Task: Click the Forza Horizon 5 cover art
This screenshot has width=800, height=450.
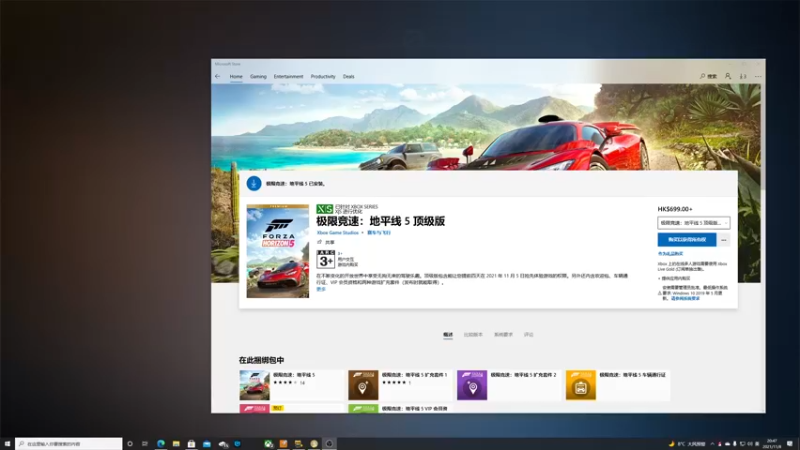Action: [x=278, y=251]
